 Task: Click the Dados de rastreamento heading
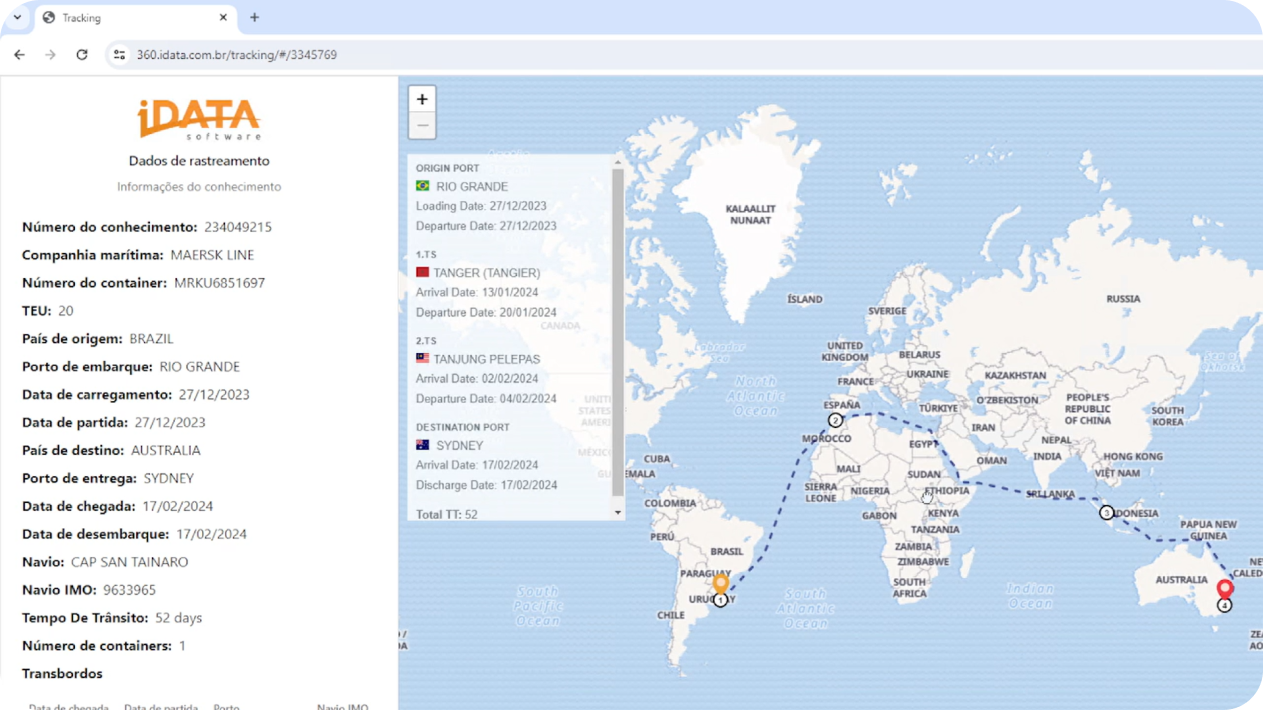tap(199, 161)
